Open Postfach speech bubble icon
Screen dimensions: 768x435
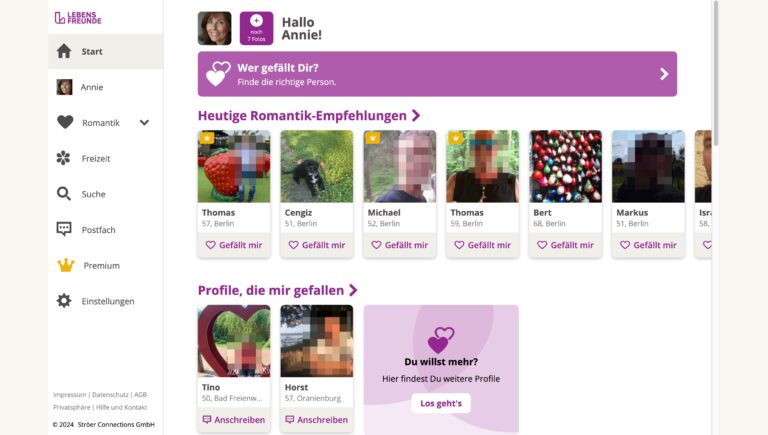click(64, 229)
